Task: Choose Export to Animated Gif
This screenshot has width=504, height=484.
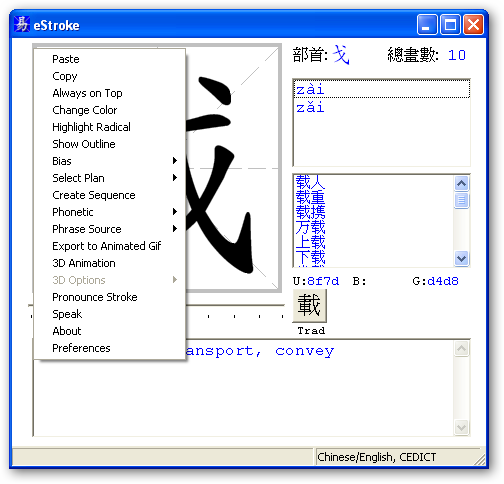Action: click(110, 246)
